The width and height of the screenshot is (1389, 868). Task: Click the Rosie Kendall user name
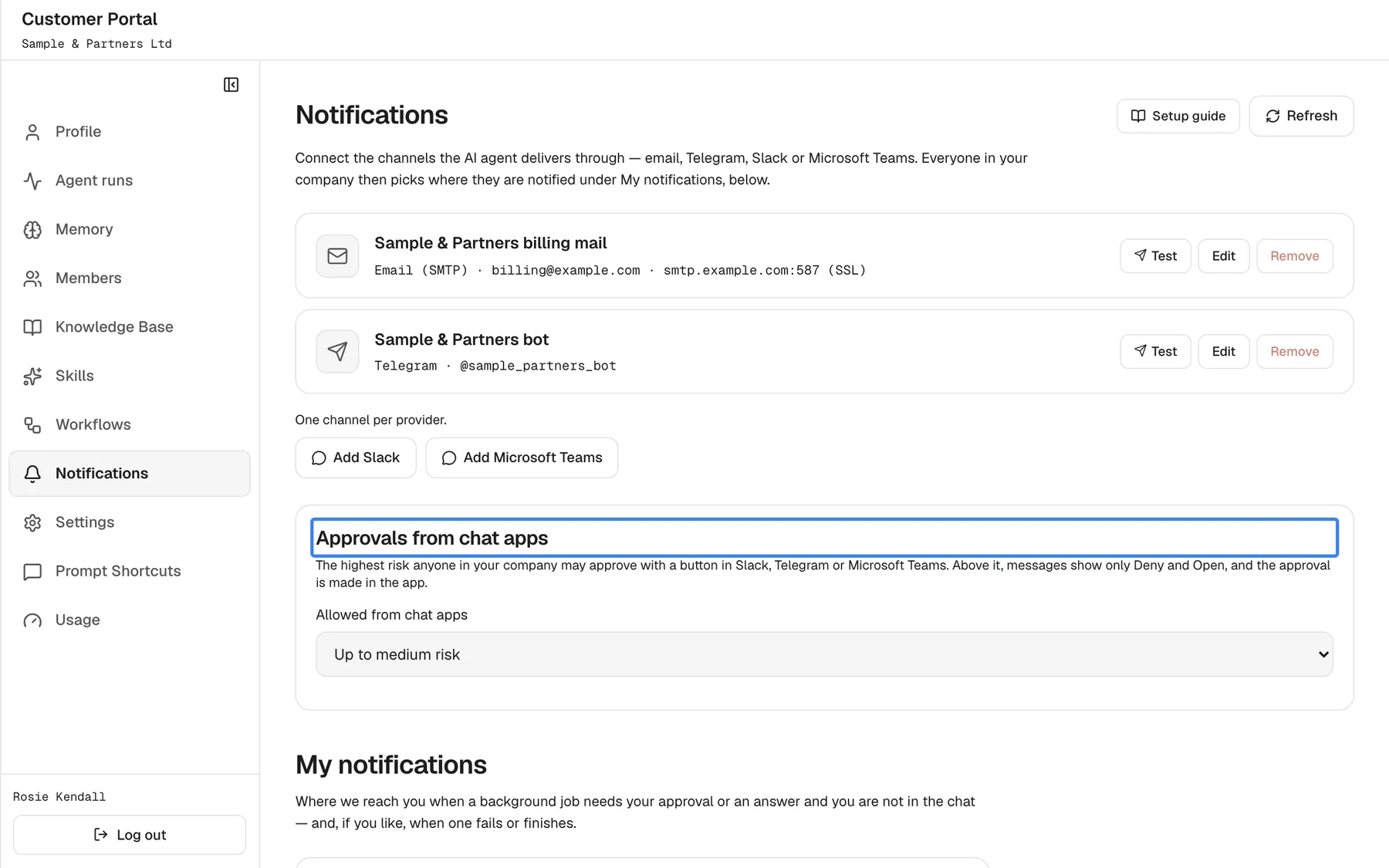pos(59,797)
